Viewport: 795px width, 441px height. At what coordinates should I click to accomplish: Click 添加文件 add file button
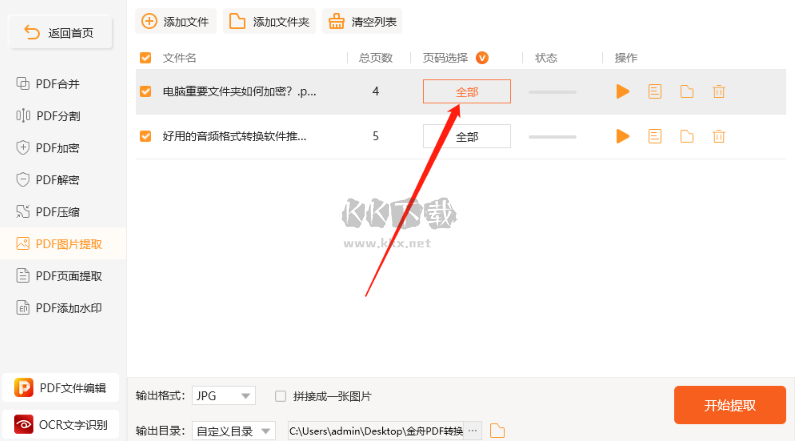coord(175,22)
